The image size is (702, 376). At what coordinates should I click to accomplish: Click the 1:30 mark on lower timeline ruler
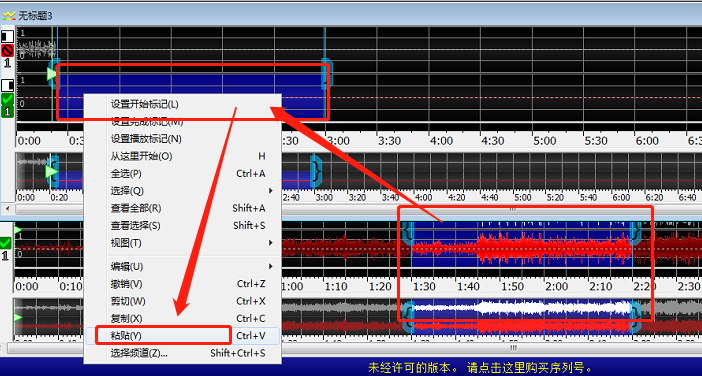point(424,286)
